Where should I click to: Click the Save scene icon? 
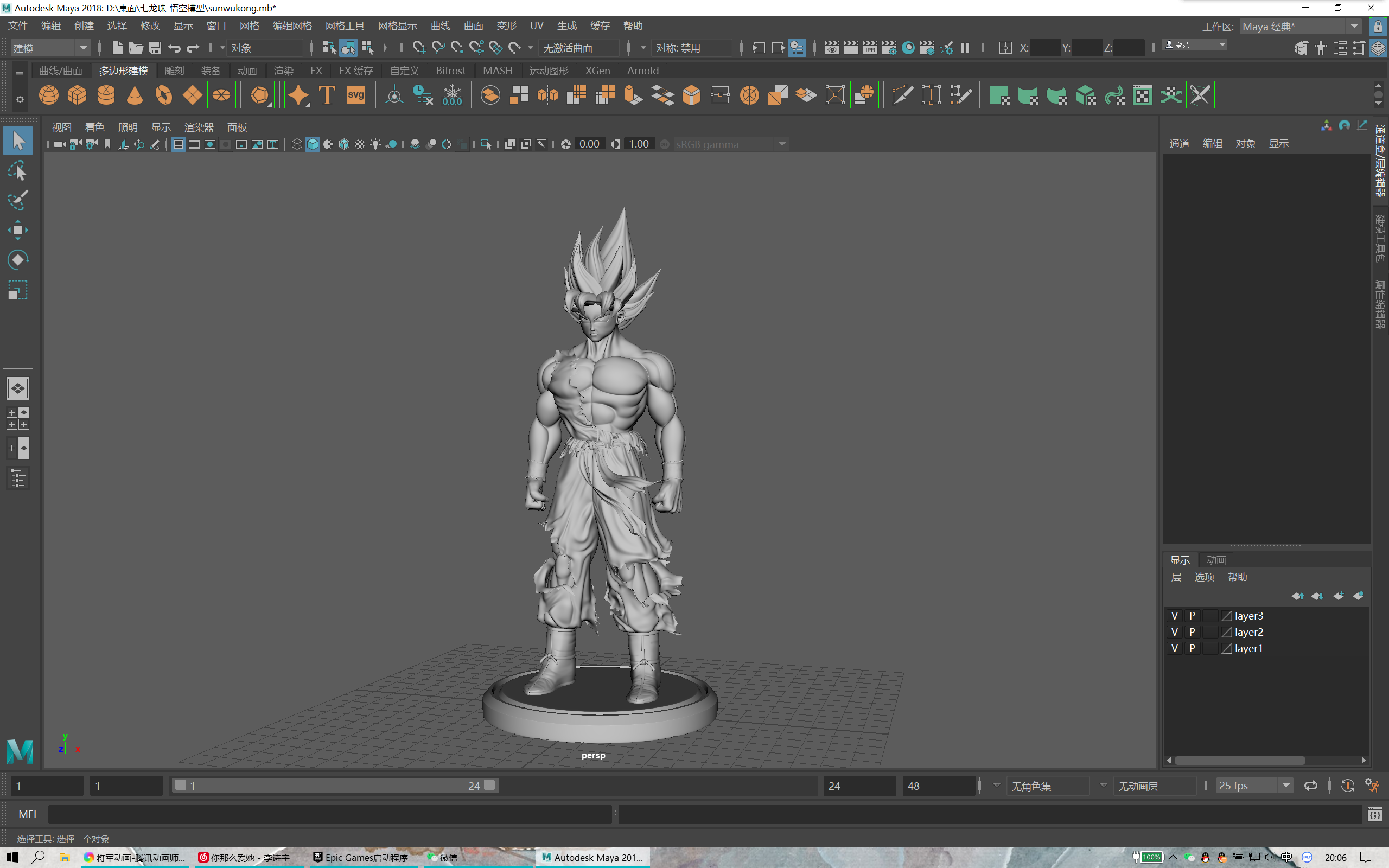(x=155, y=48)
